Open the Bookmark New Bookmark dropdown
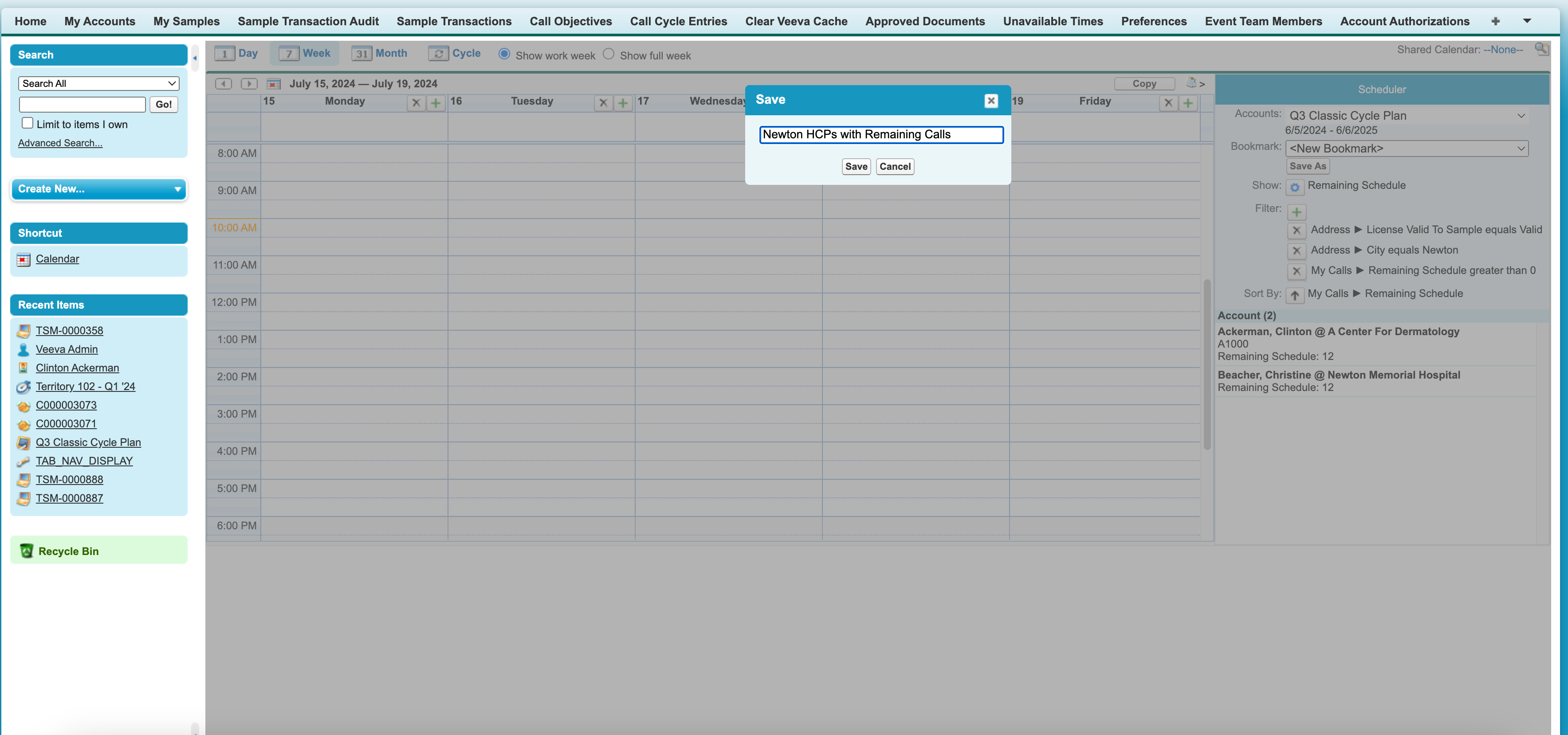Screen dimensions: 1568x735 coord(1407,149)
